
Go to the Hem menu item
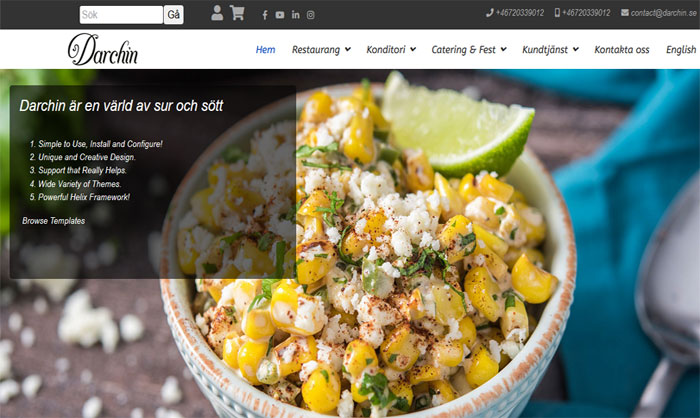[265, 50]
